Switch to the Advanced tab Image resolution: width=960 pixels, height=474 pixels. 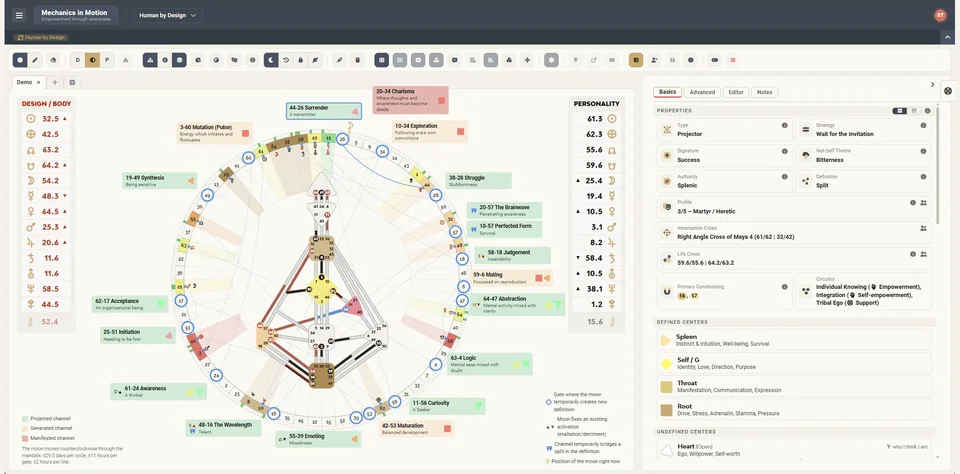click(x=702, y=92)
